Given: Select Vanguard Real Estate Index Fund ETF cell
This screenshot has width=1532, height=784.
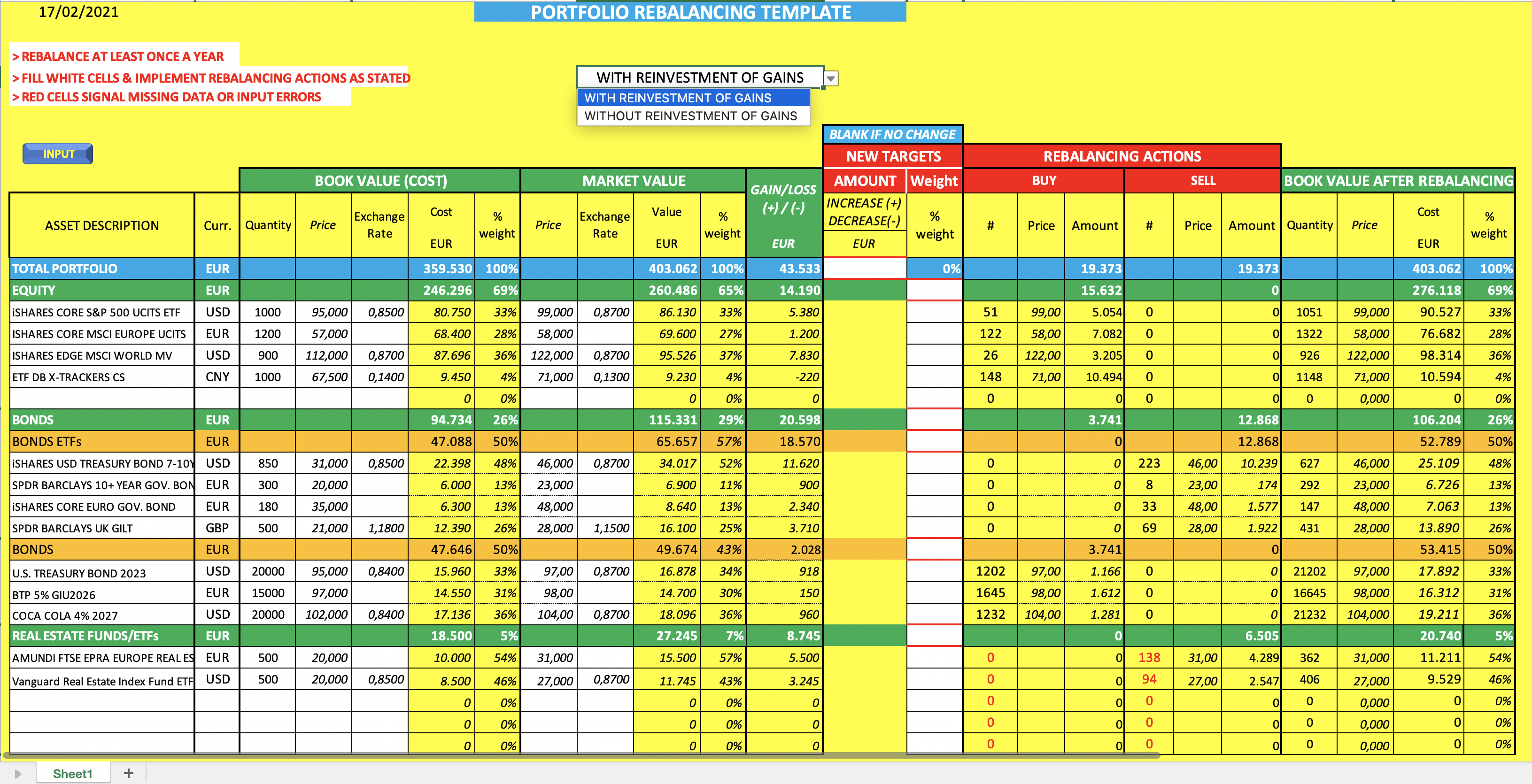Looking at the screenshot, I should [x=102, y=680].
